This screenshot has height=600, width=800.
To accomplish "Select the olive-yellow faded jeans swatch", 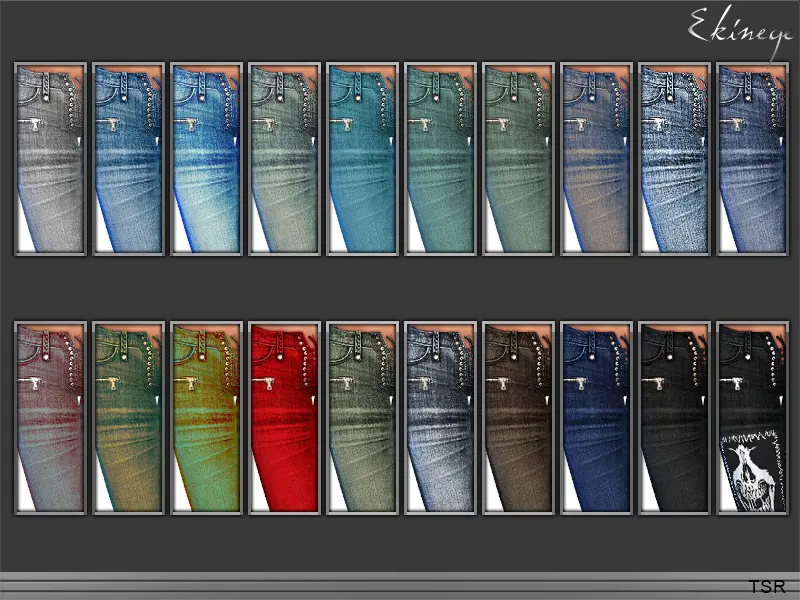I will pos(129,417).
